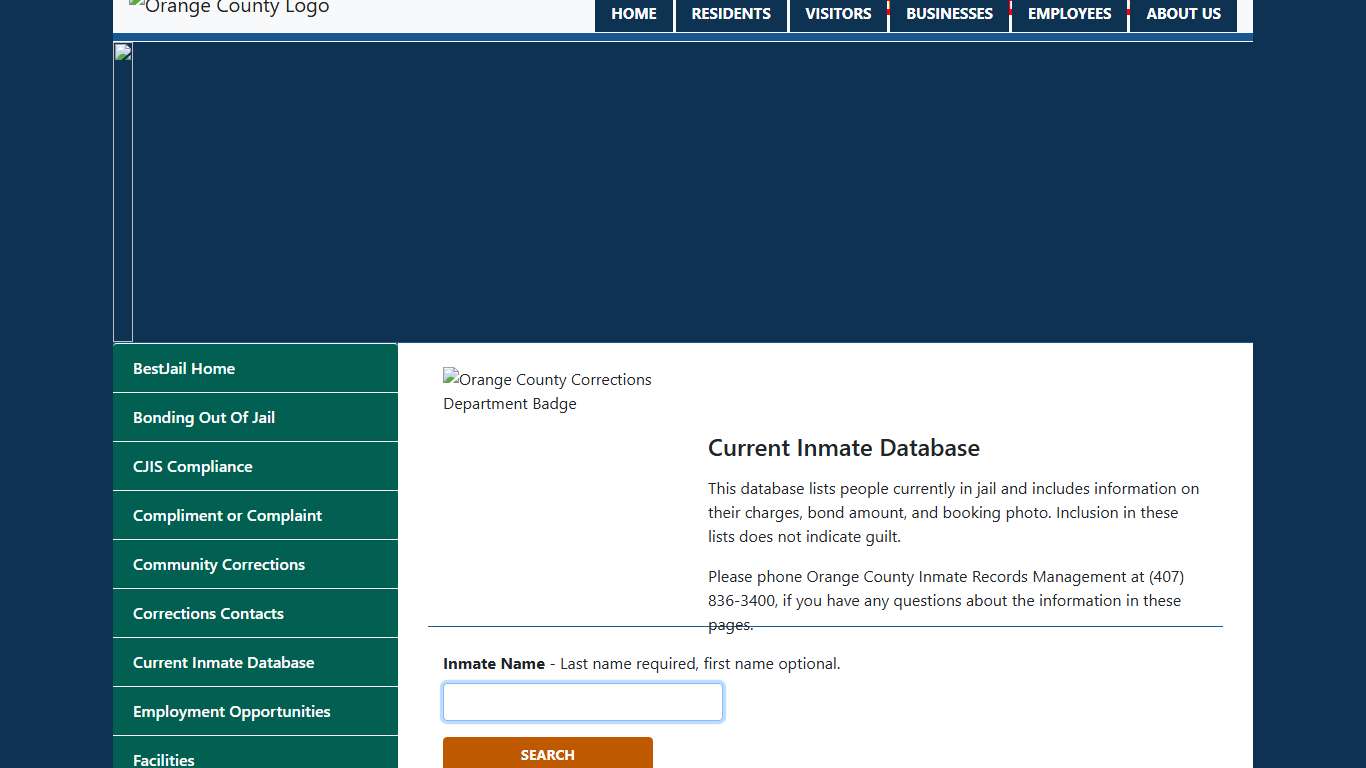This screenshot has height=768, width=1366.
Task: Select ABOUT US in top navigation
Action: click(x=1183, y=15)
